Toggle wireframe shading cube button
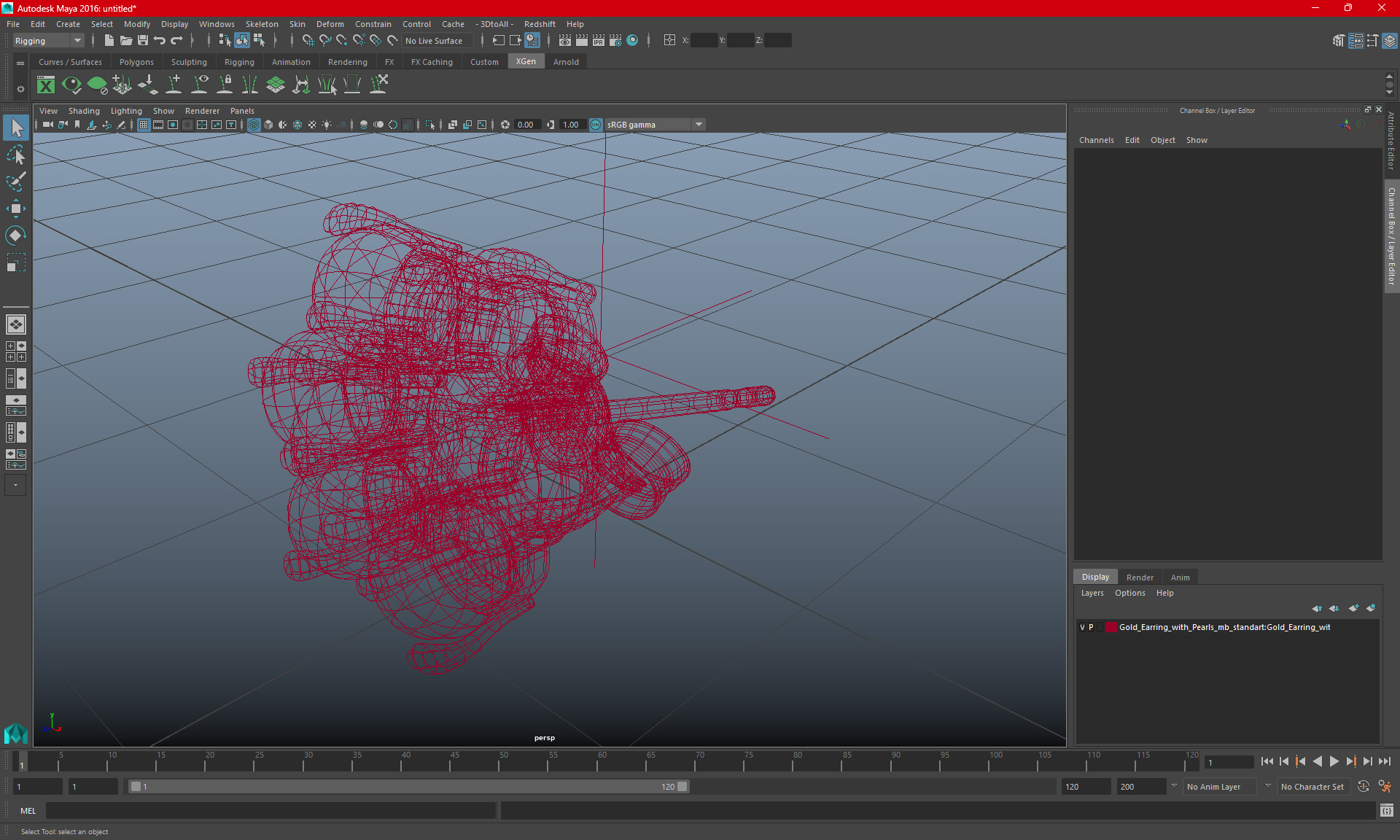 254,125
